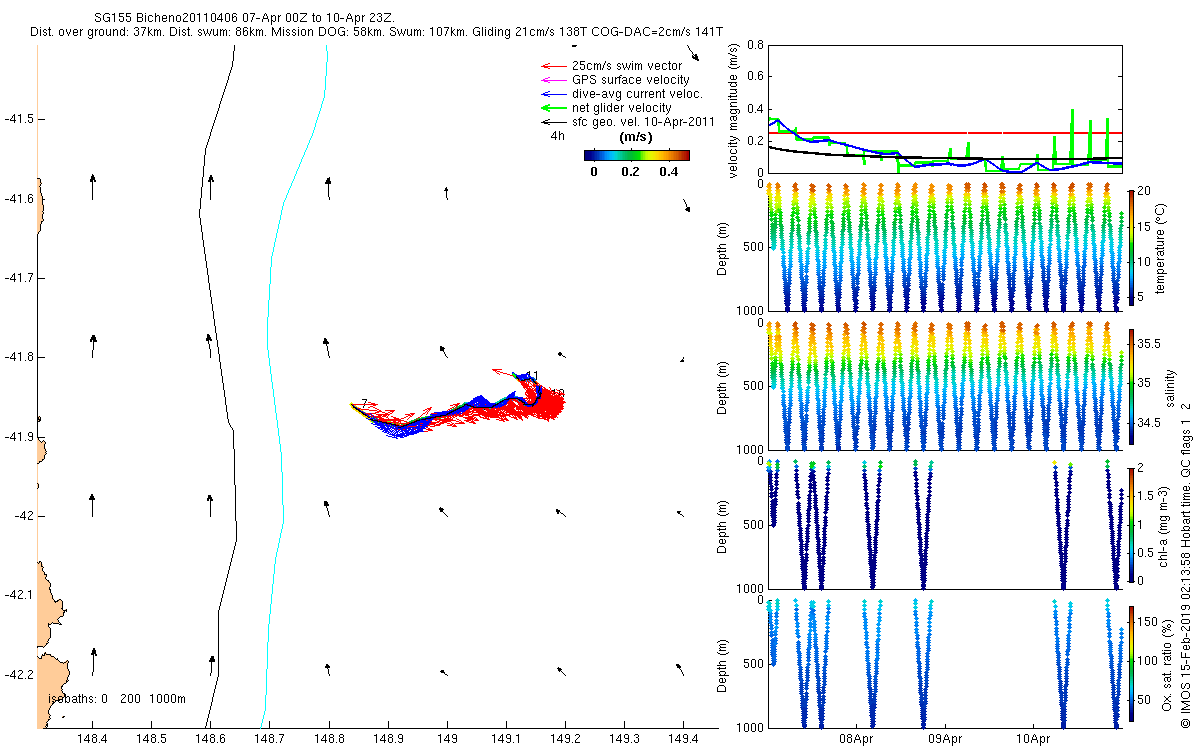
Task: Select the 'dive-avg current veloc.' legend label
Action: tap(637, 94)
